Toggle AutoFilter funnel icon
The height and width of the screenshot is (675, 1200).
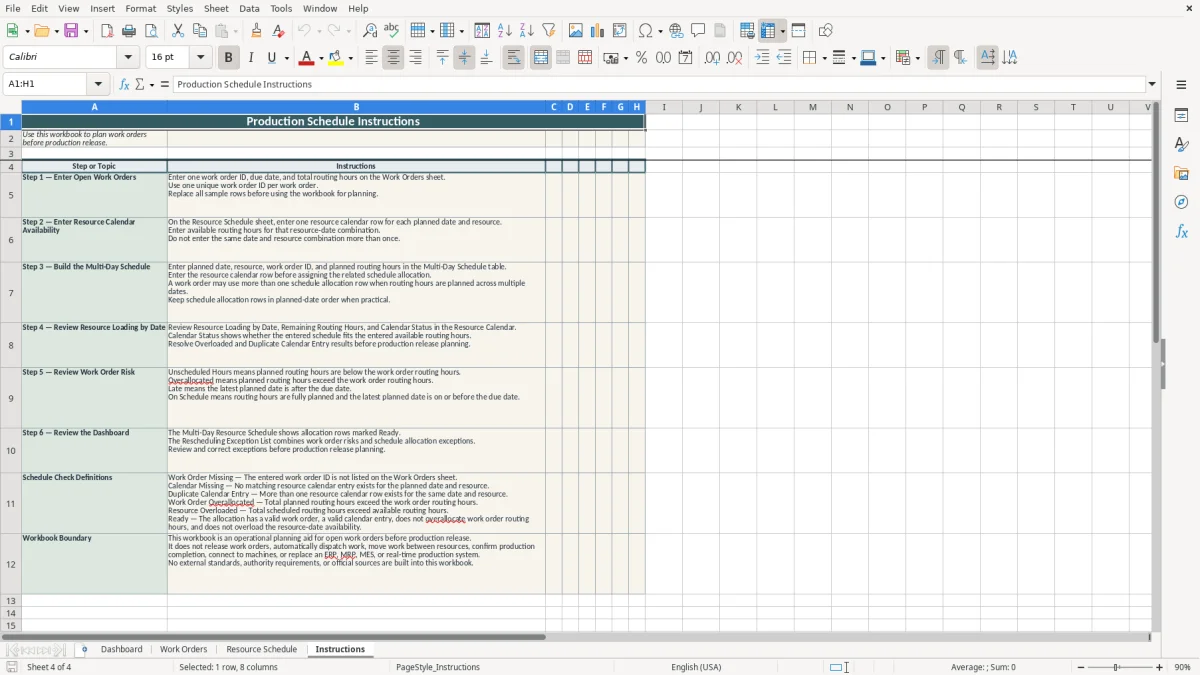click(x=548, y=31)
